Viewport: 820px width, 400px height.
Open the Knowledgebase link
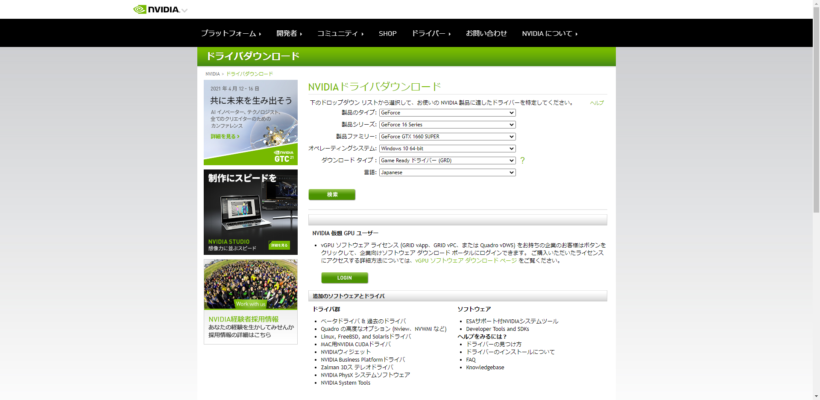tap(486, 367)
